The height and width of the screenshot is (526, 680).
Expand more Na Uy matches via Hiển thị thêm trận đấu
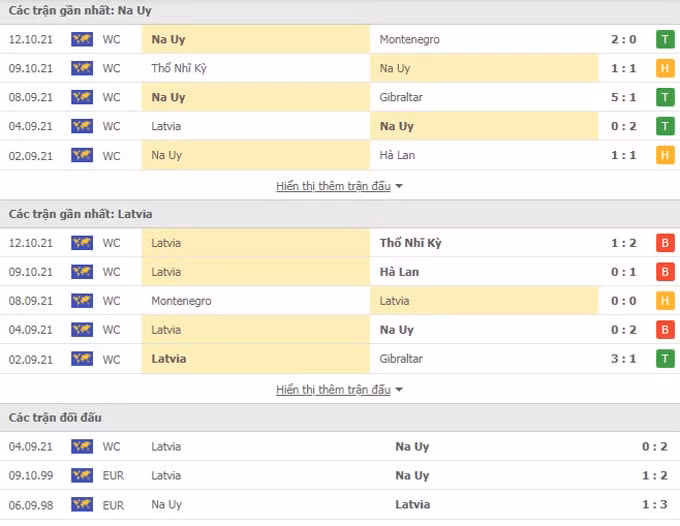tap(339, 186)
